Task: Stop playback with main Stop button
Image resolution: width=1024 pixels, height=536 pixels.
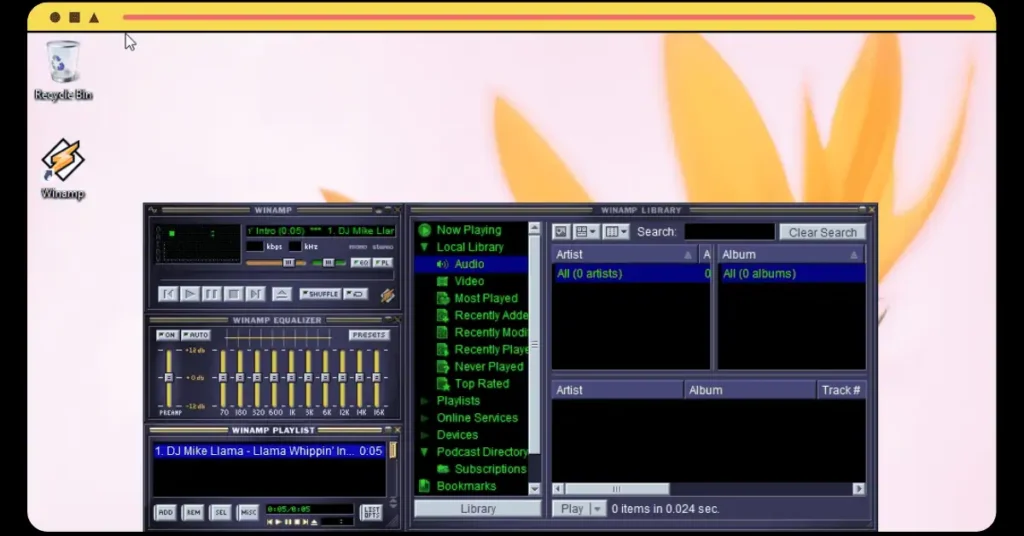Action: coord(234,294)
